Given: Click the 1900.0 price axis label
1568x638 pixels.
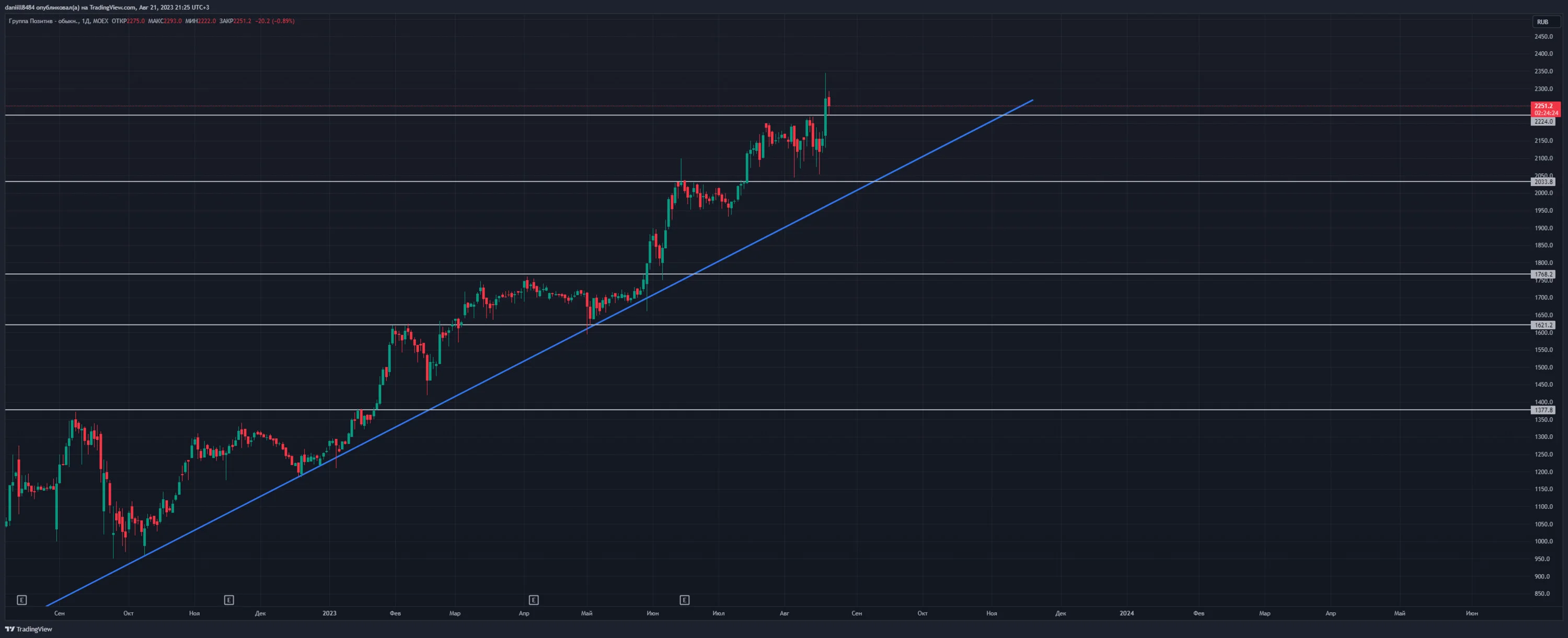Looking at the screenshot, I should point(1543,228).
